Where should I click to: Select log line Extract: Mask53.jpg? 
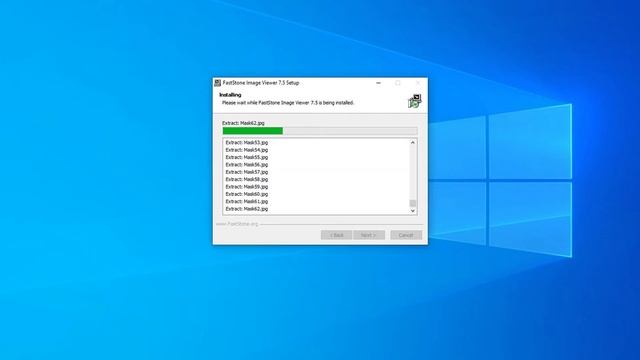[247, 142]
